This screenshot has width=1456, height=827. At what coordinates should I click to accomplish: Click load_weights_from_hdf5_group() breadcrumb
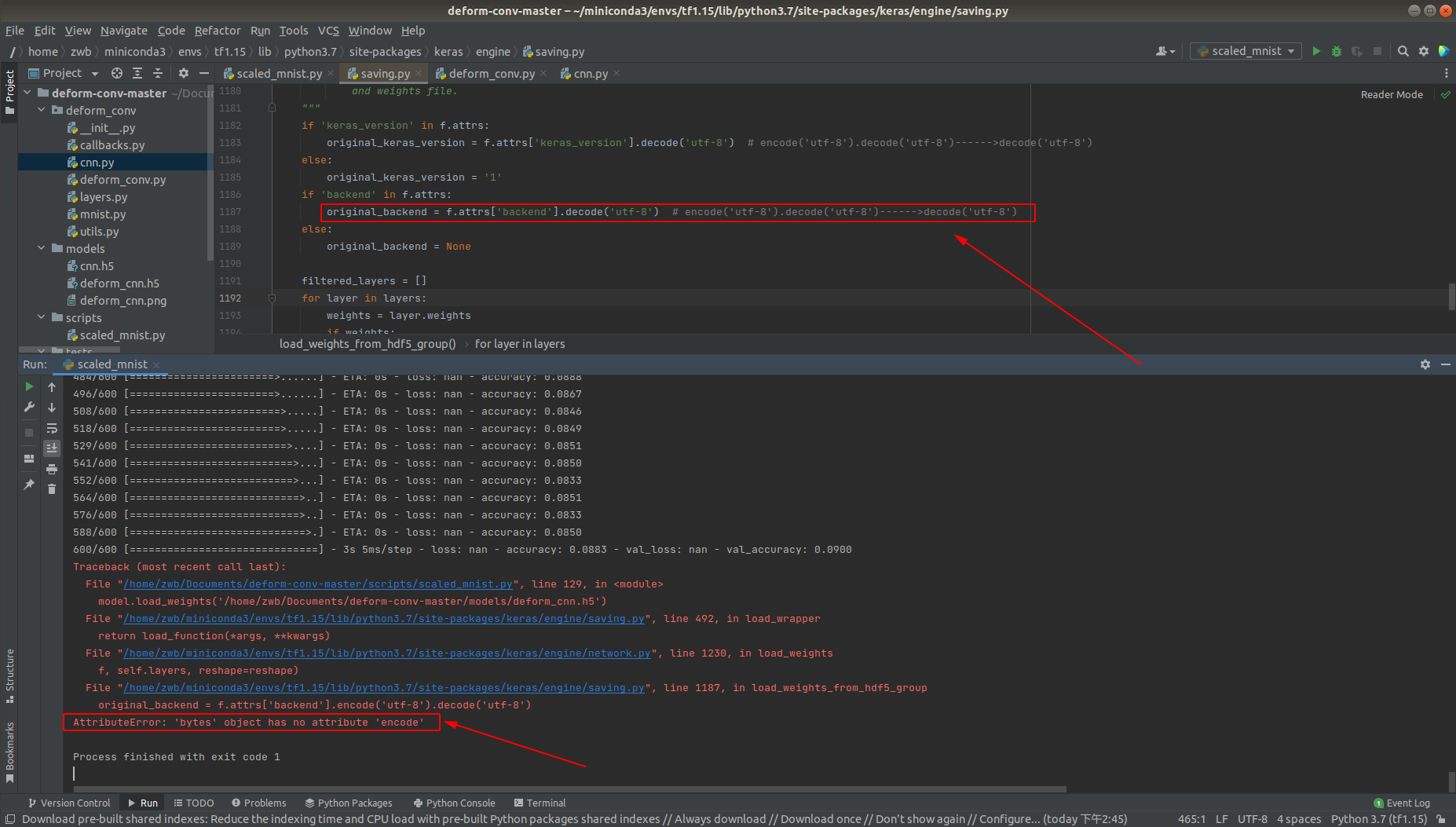(x=368, y=344)
